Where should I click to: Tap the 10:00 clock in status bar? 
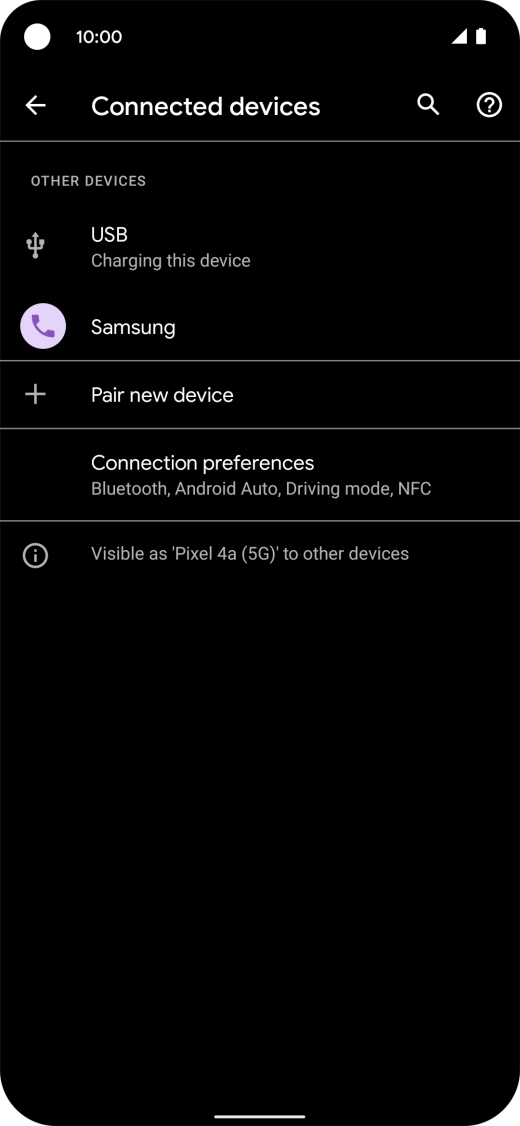click(99, 37)
